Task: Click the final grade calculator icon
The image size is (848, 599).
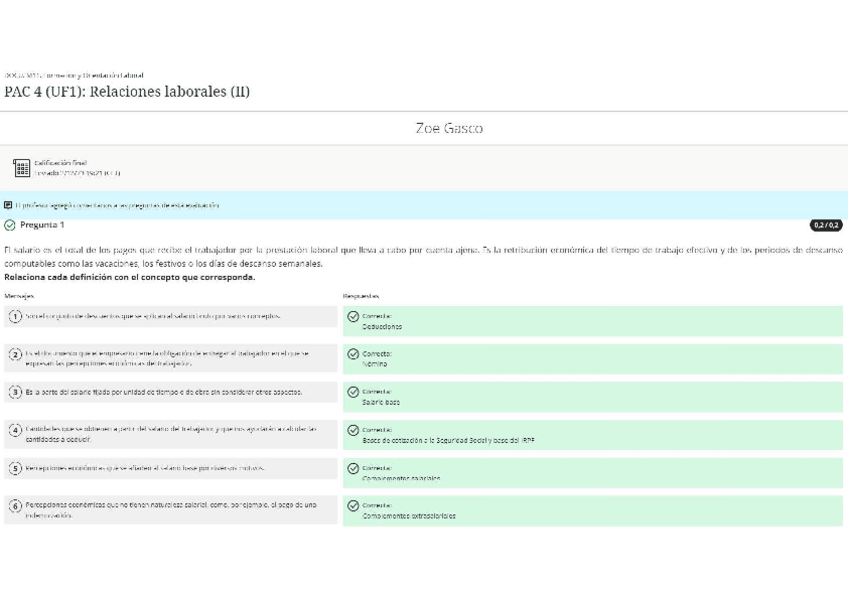Action: [21, 168]
